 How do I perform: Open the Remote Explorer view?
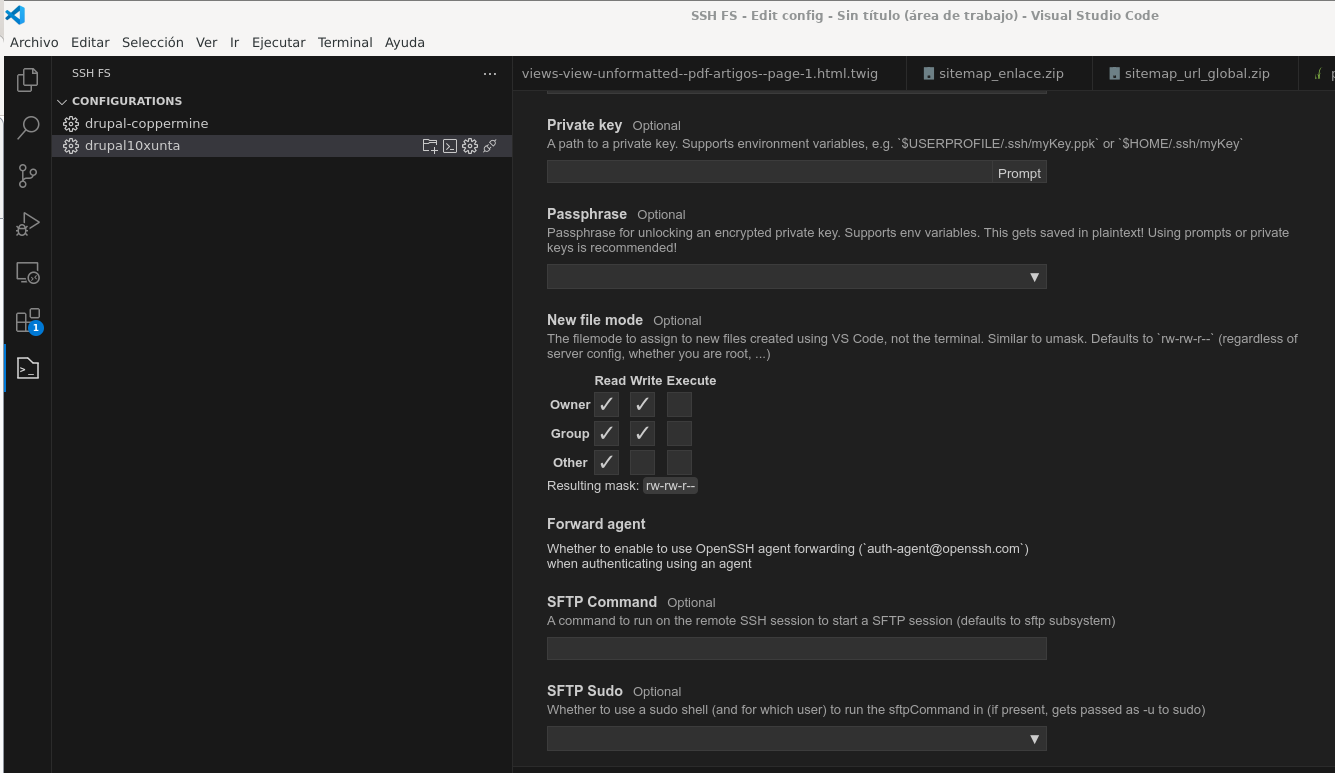pos(28,273)
